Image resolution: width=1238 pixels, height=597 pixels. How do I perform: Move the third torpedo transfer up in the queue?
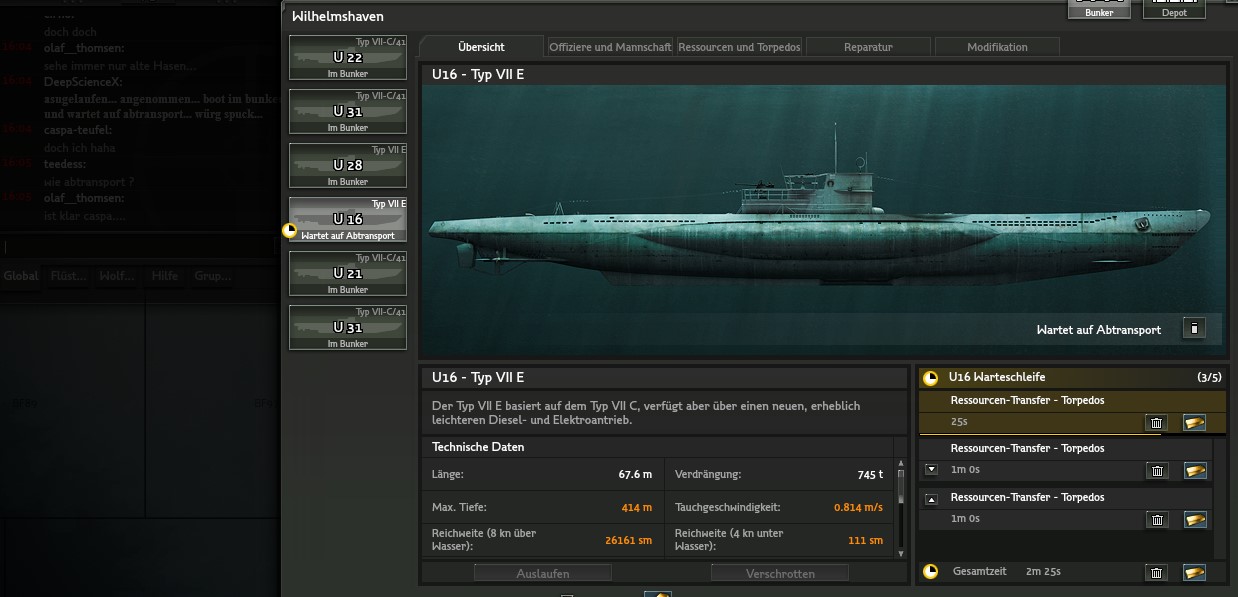tap(931, 499)
